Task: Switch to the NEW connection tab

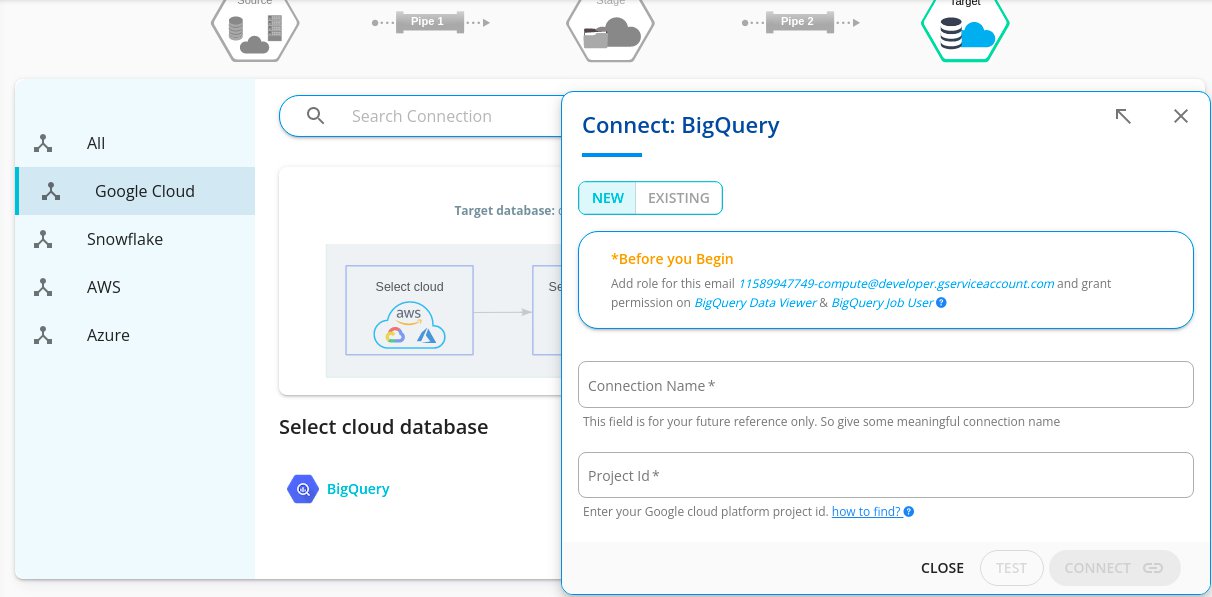Action: point(608,198)
